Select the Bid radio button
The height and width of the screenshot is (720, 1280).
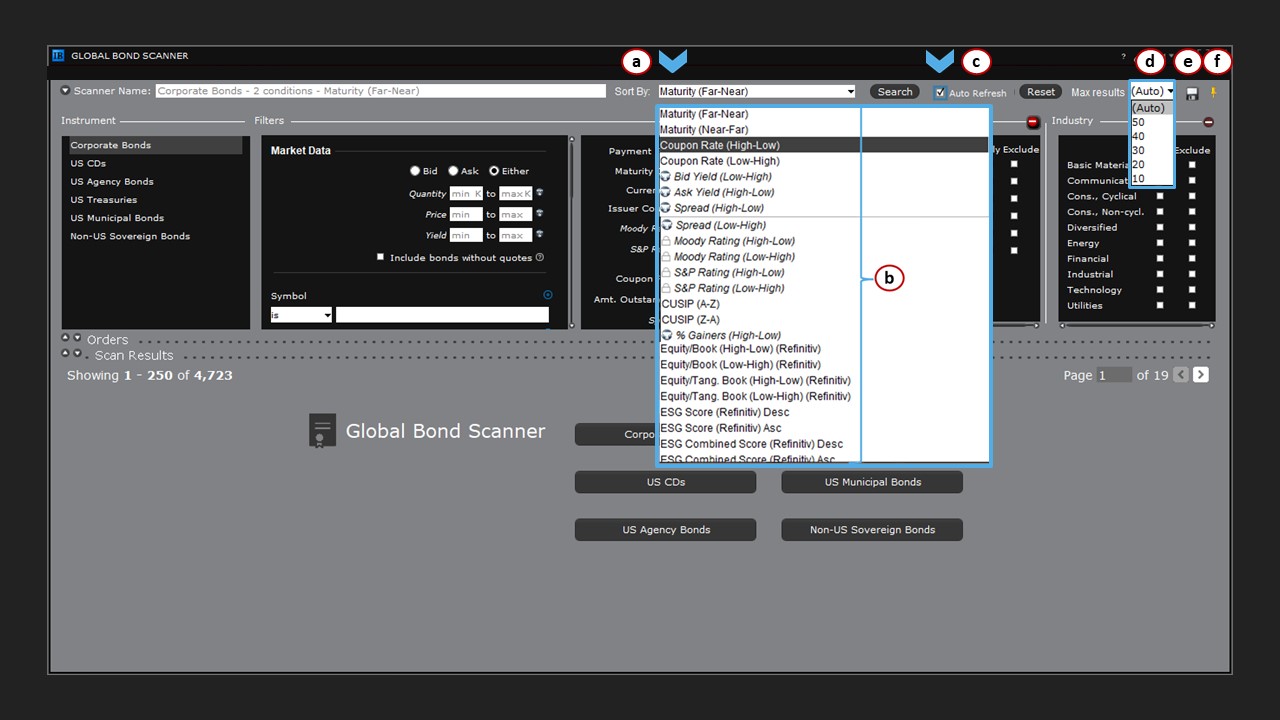point(415,171)
